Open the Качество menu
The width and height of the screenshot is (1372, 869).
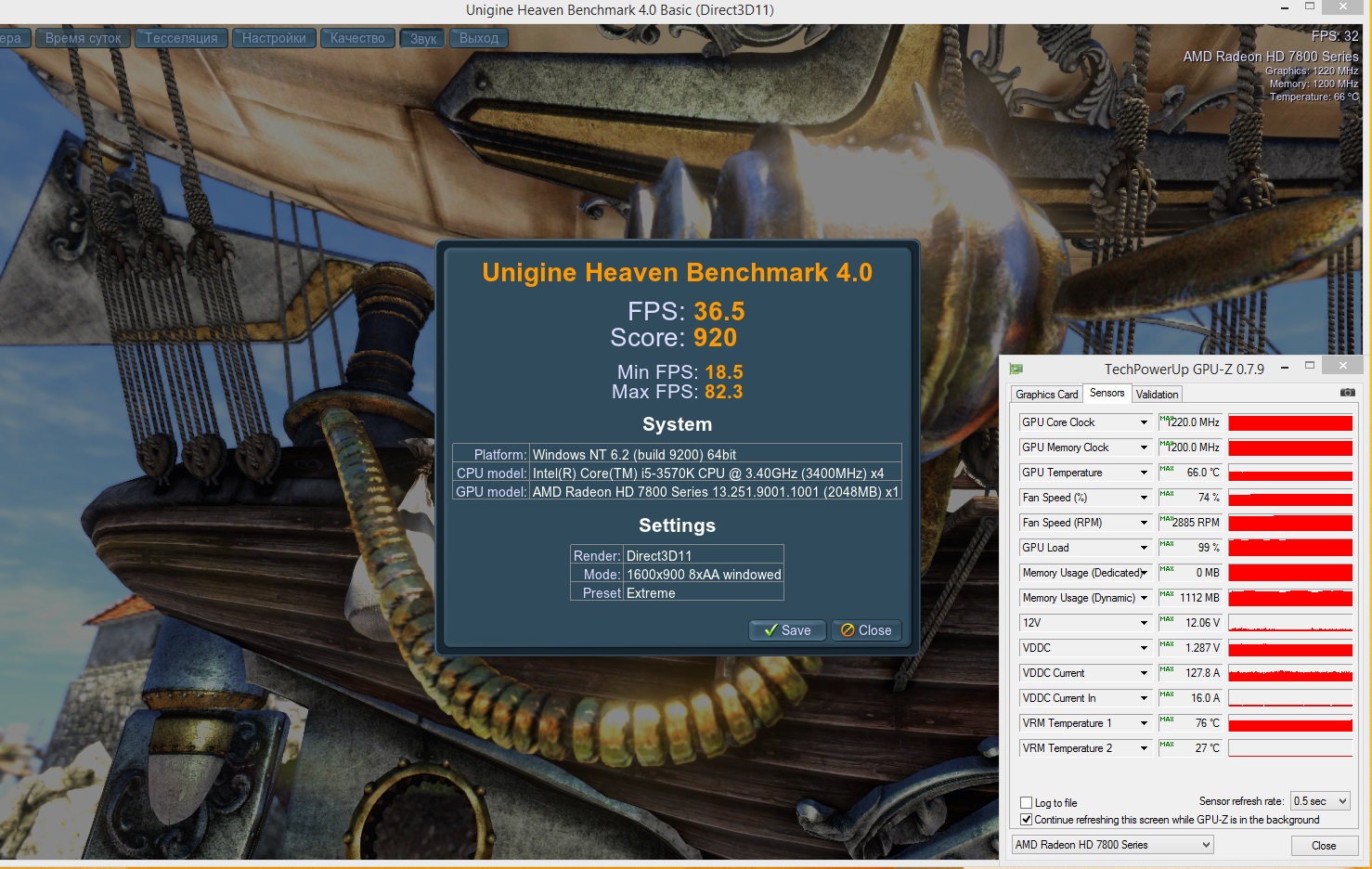coord(357,38)
